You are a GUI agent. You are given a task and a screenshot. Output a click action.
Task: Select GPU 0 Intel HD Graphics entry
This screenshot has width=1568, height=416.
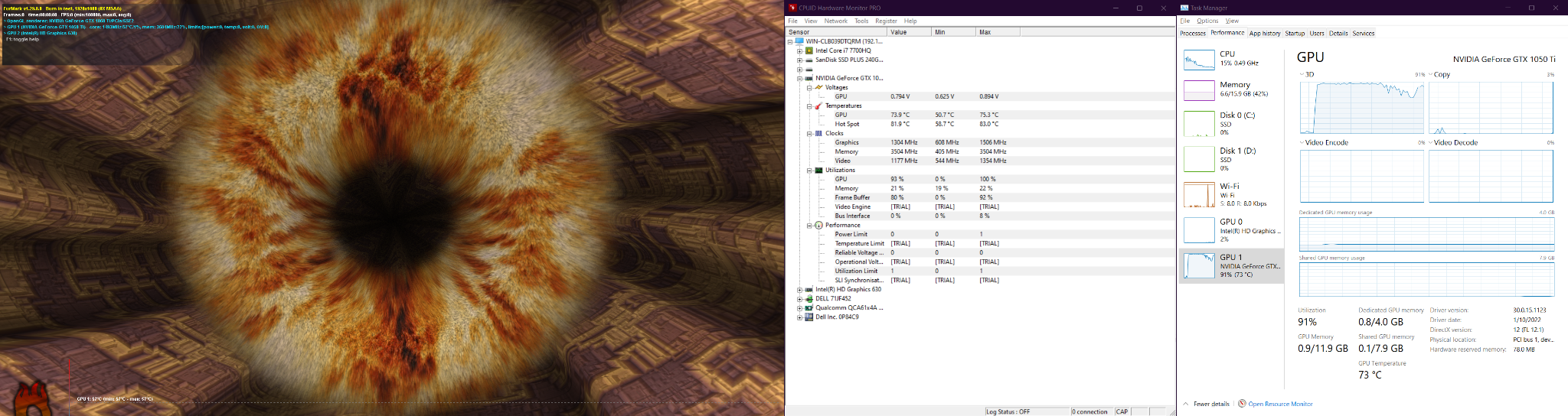[x=1232, y=230]
